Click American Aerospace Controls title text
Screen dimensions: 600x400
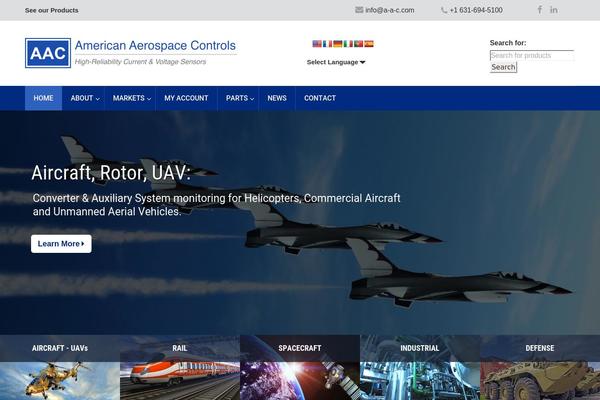click(155, 46)
